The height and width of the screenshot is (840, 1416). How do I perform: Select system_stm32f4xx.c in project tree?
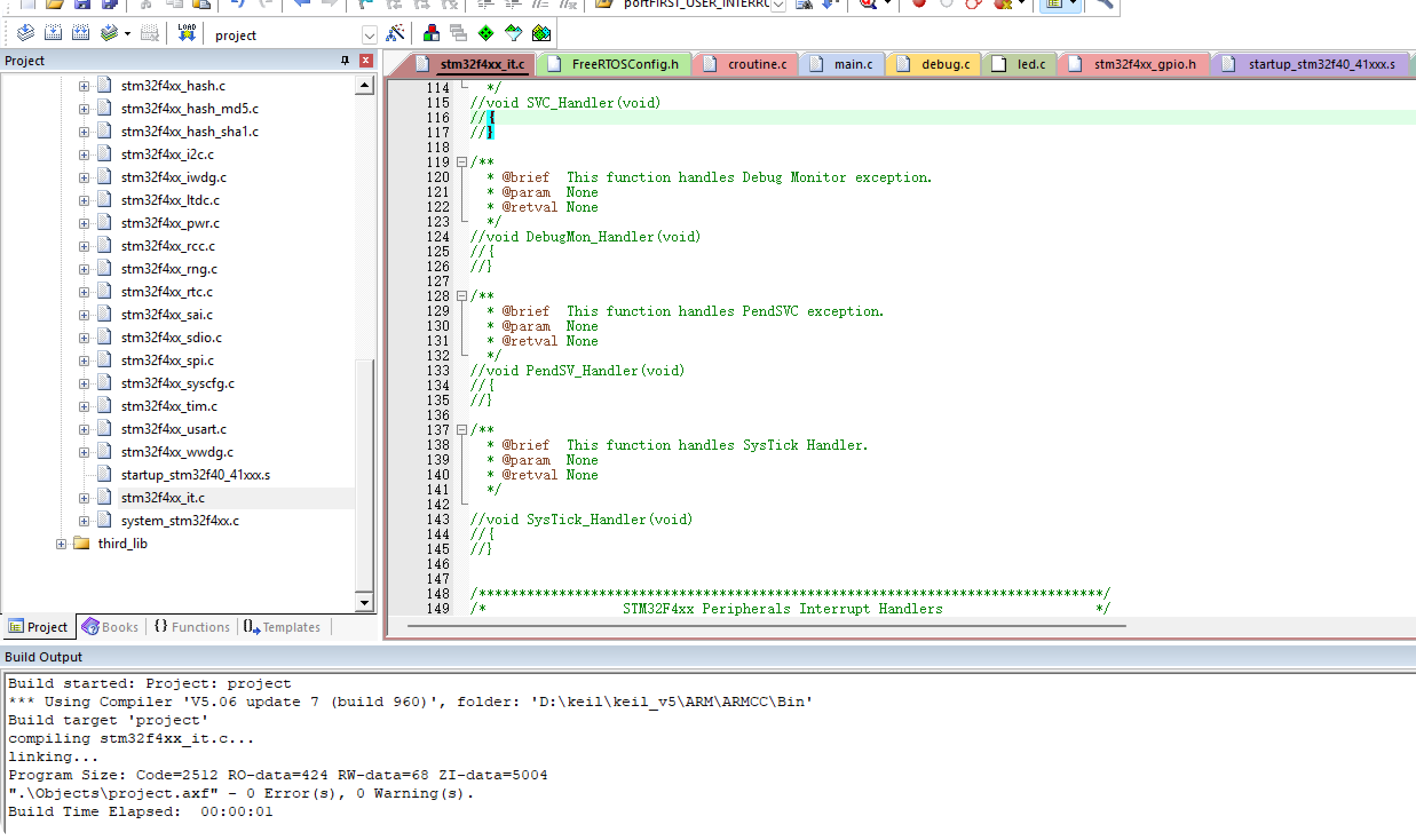[x=180, y=521]
